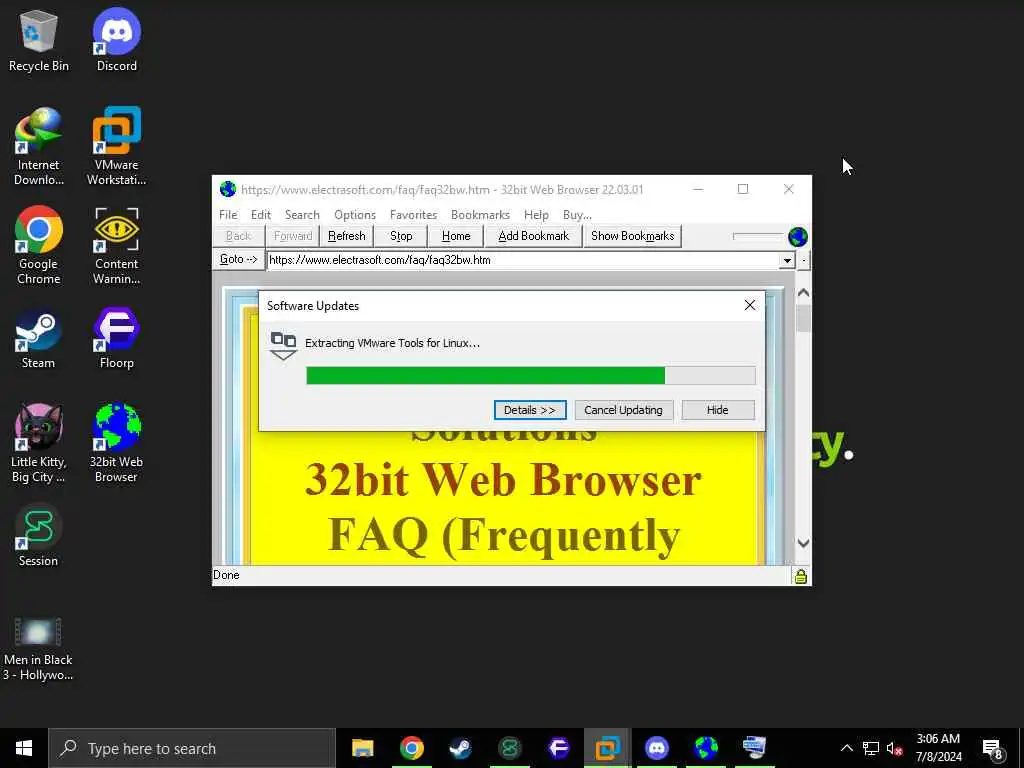Switch to Discord in the taskbar
Viewport: 1024px width, 768px height.
pyautogui.click(x=656, y=748)
